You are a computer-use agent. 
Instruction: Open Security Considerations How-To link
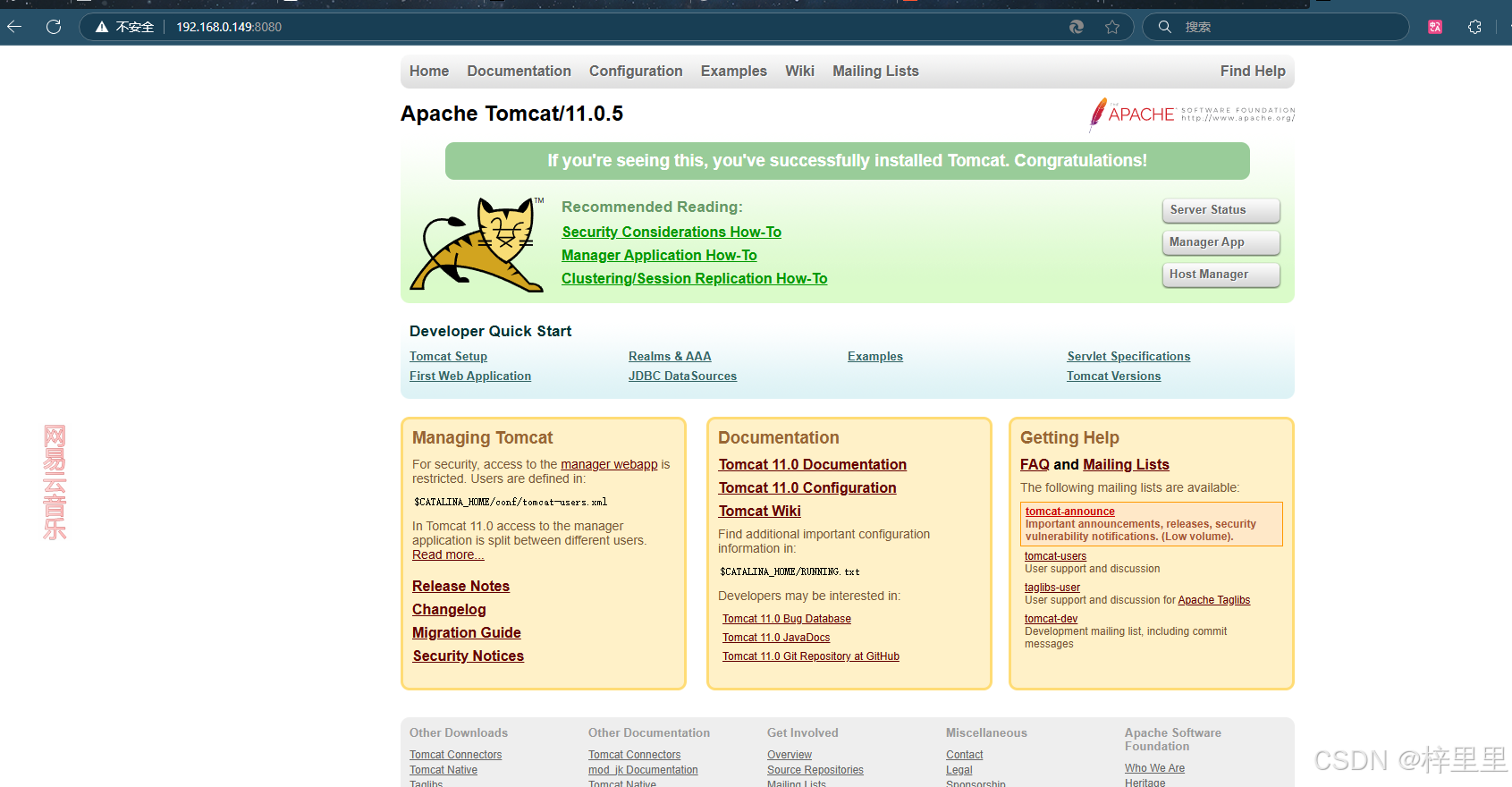tap(672, 232)
